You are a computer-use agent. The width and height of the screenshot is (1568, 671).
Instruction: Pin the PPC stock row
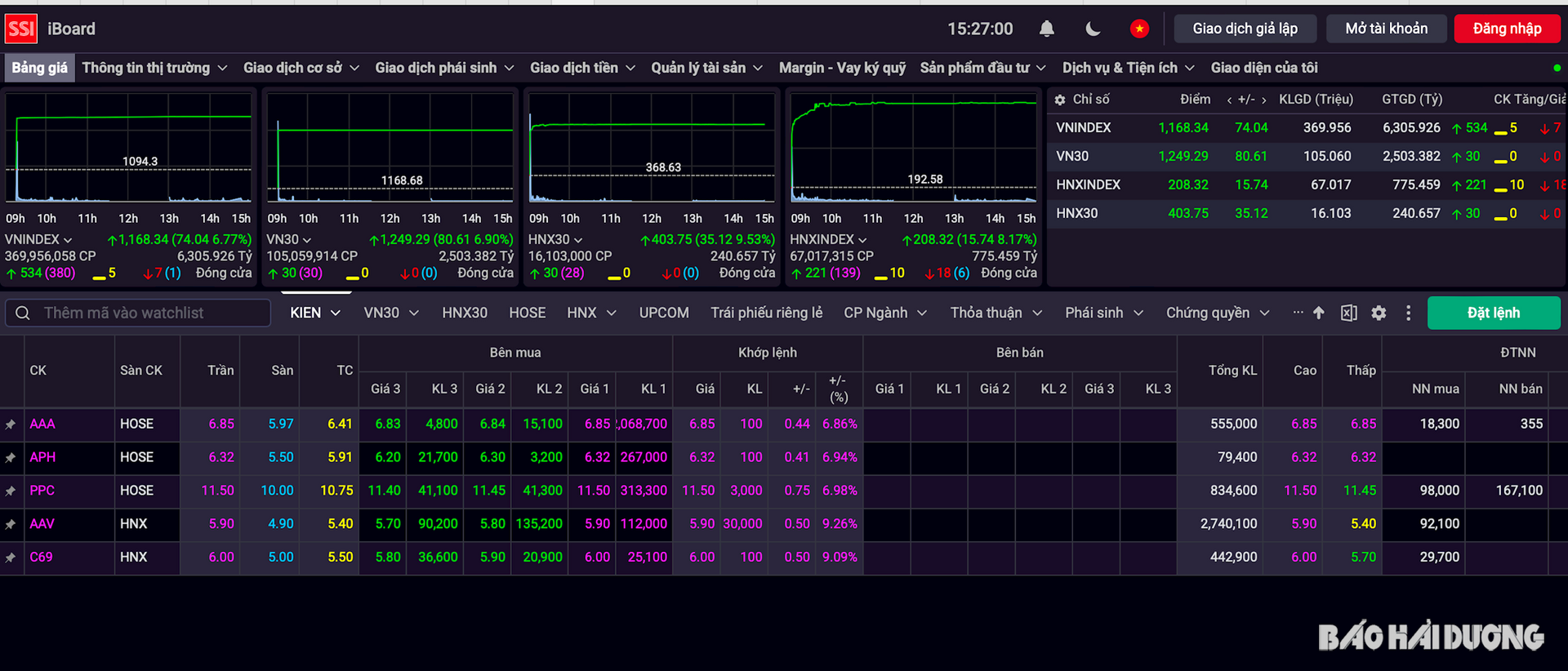click(x=11, y=491)
